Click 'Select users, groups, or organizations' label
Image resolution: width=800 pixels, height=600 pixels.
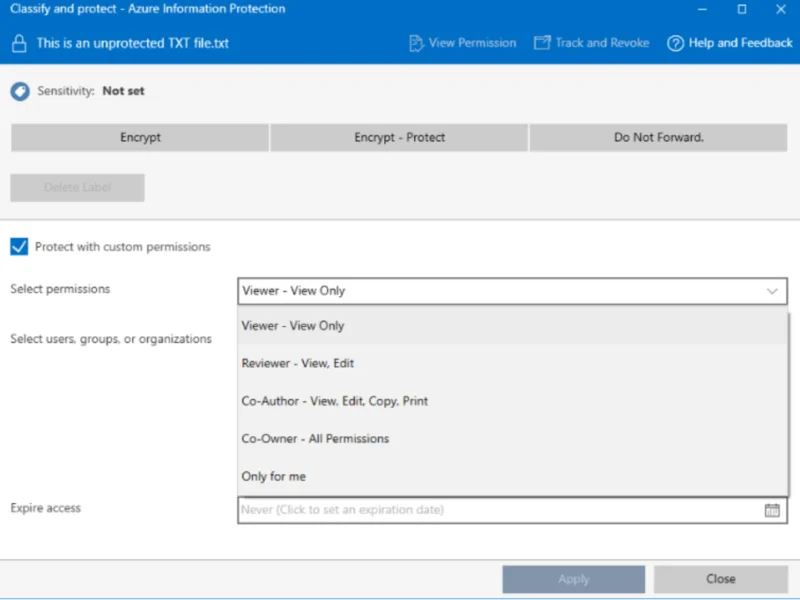[x=111, y=339]
